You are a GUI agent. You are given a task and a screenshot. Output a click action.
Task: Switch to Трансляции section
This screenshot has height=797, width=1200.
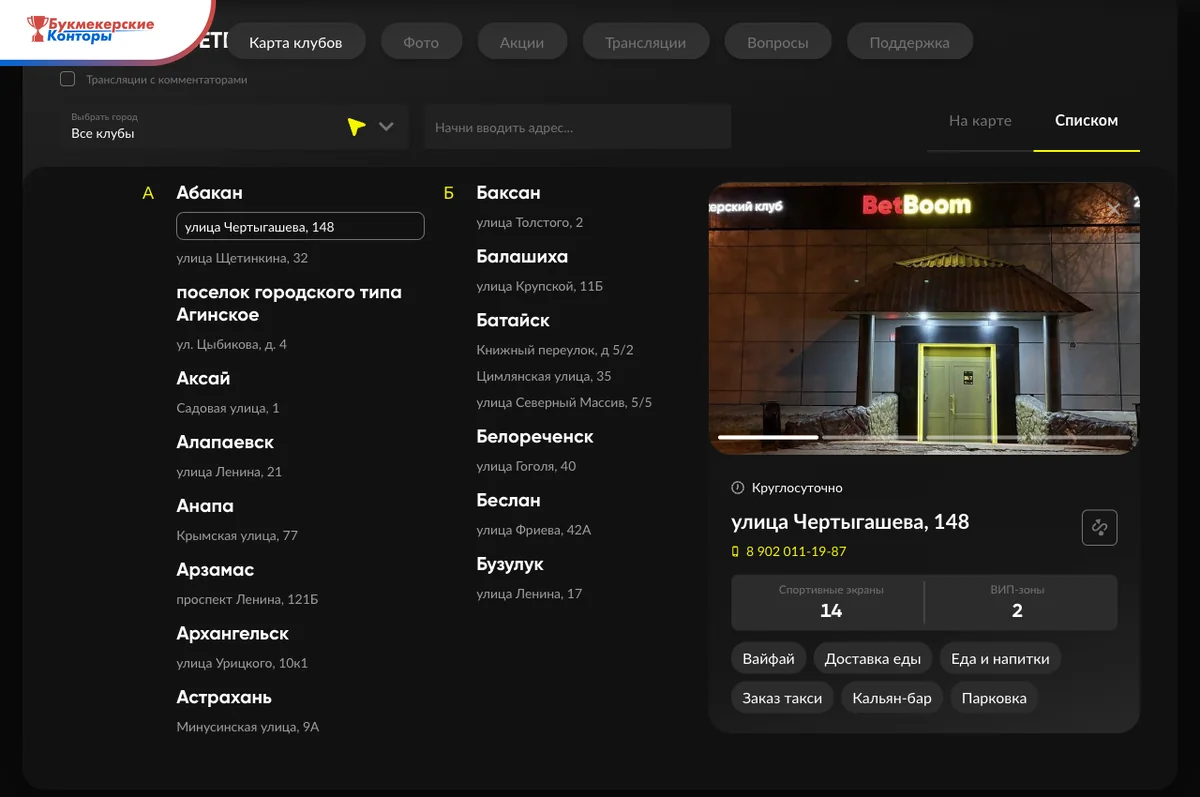(645, 43)
